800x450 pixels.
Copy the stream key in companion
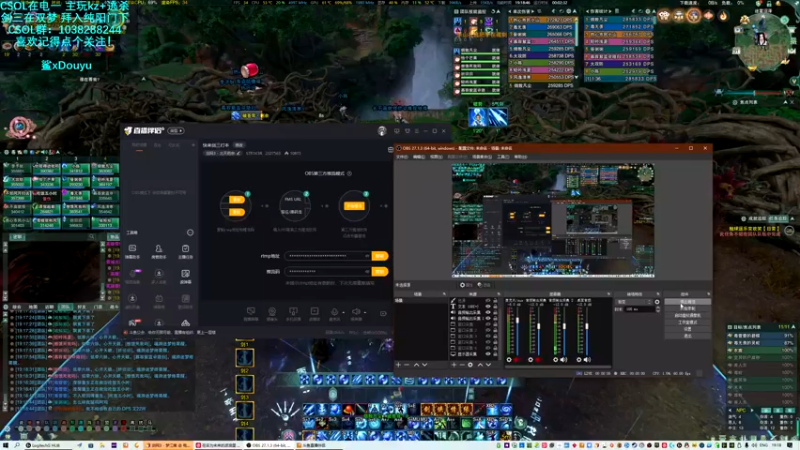380,271
